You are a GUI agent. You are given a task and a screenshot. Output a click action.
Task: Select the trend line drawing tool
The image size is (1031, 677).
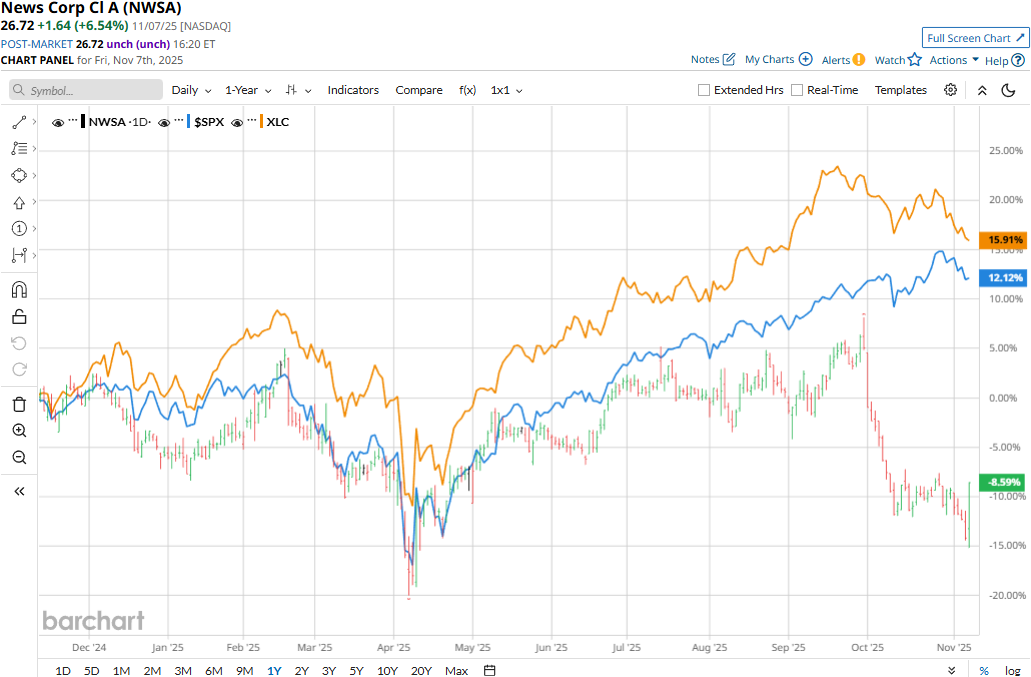pyautogui.click(x=19, y=122)
